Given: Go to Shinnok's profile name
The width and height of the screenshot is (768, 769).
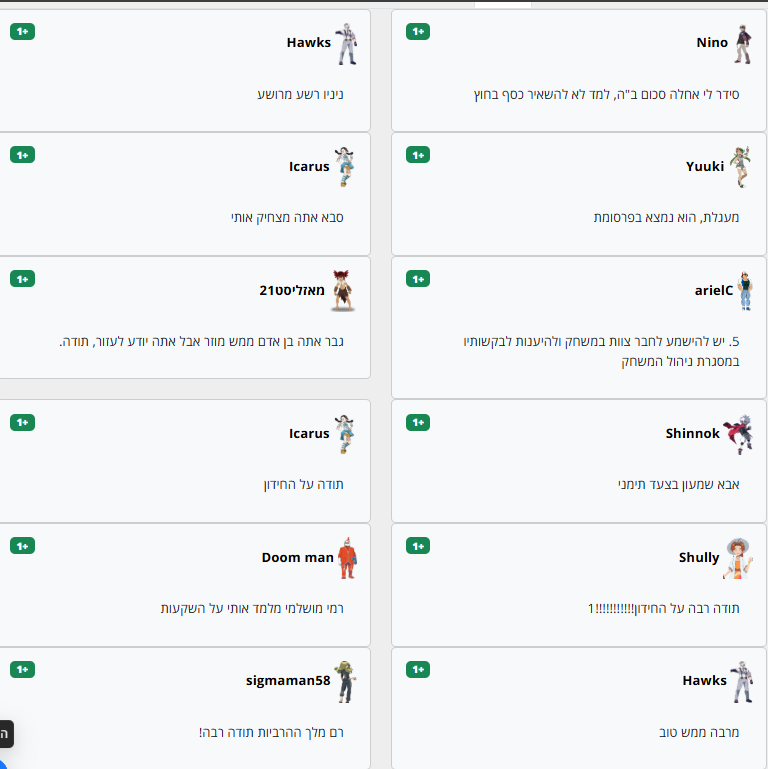Looking at the screenshot, I should (x=692, y=434).
